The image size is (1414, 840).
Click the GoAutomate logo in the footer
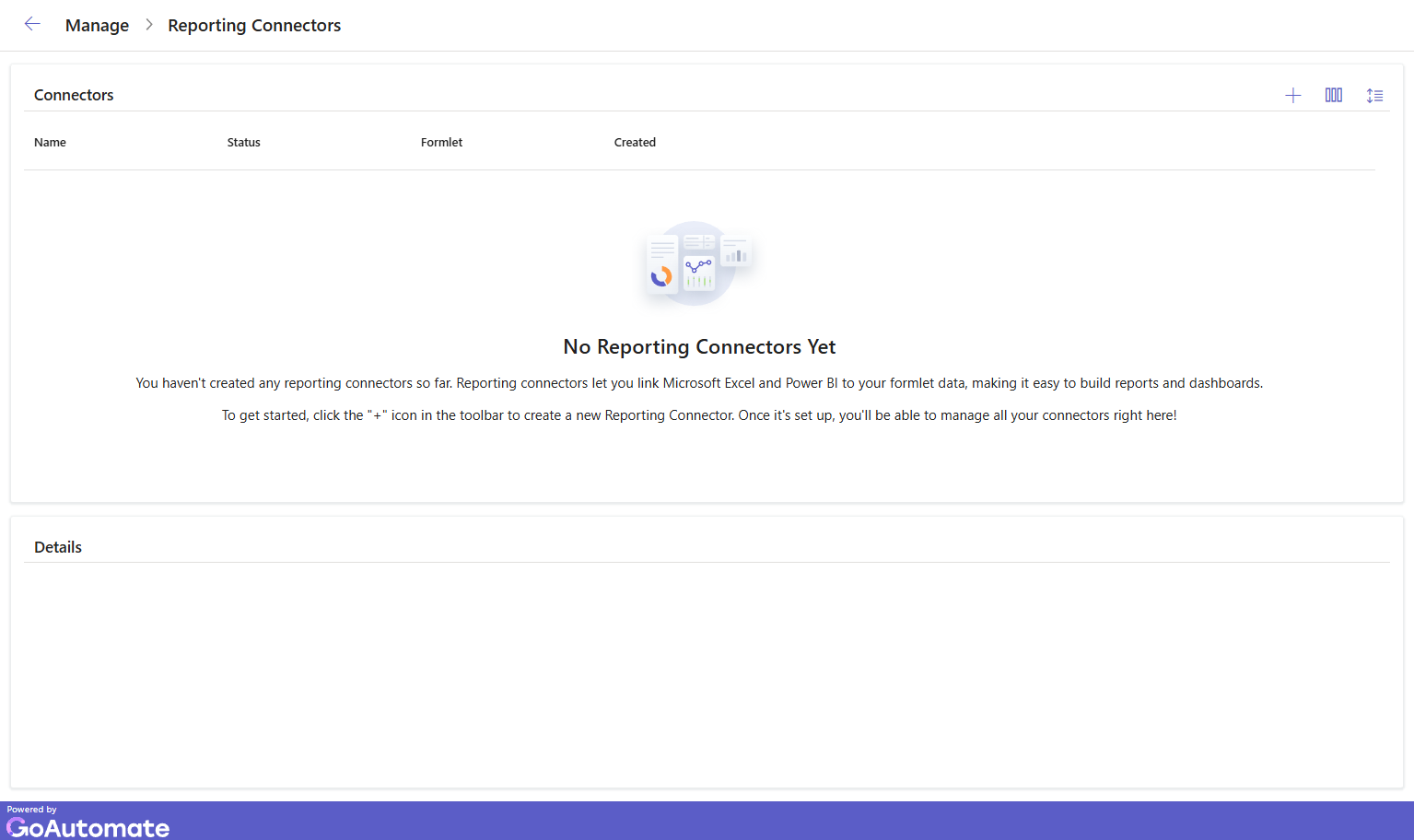(88, 827)
